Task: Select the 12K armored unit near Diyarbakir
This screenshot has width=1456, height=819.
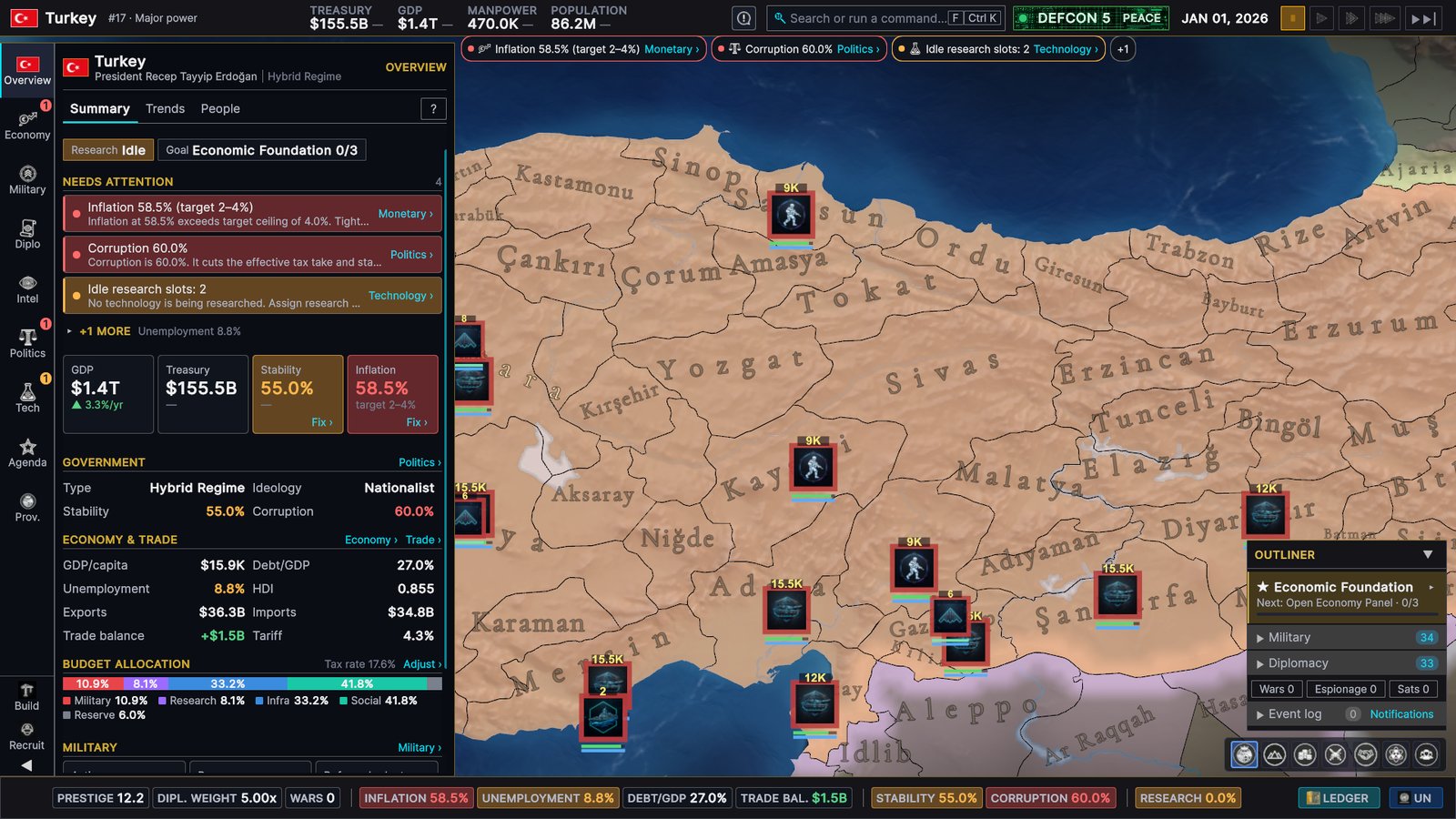Action: point(1266,515)
